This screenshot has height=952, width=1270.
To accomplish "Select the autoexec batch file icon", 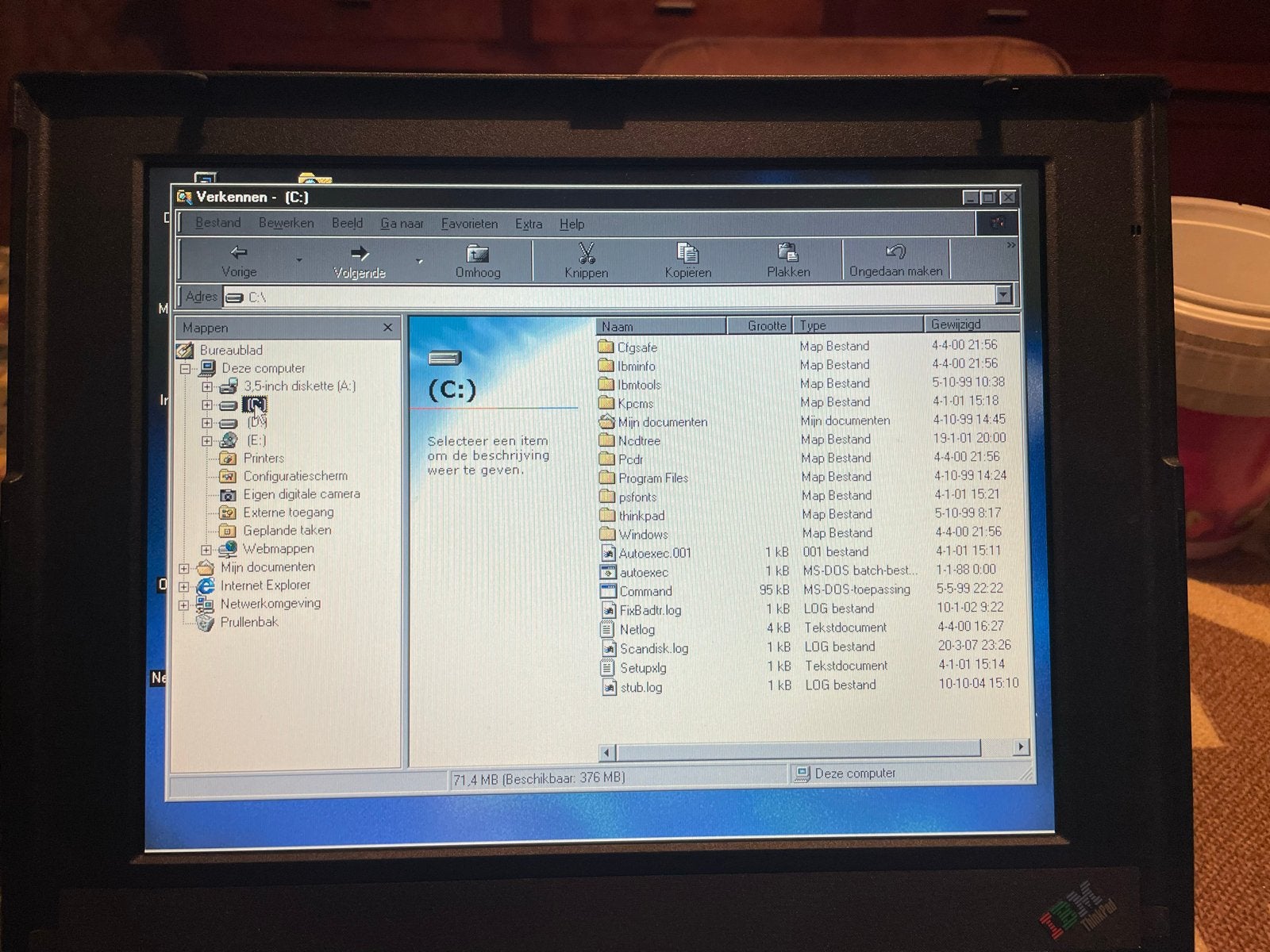I will pos(608,572).
